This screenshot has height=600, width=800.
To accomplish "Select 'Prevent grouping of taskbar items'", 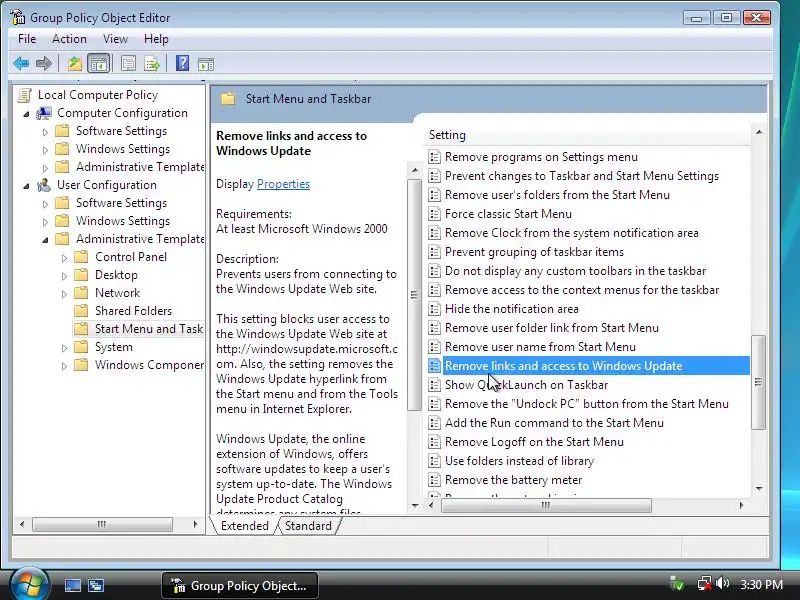I will (x=534, y=252).
